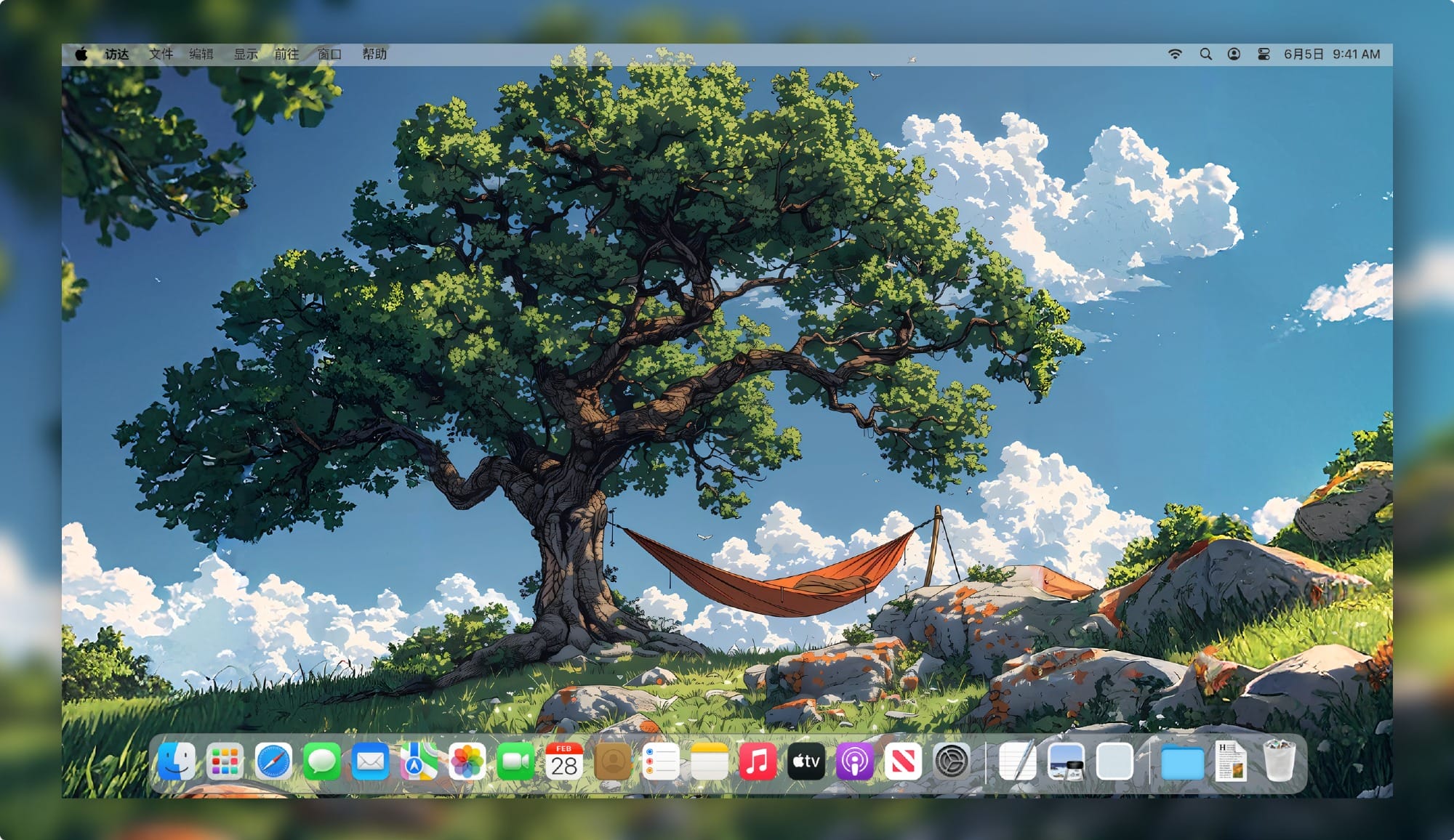1454x840 pixels.
Task: Open the Calendar app showing 28
Action: coord(563,762)
